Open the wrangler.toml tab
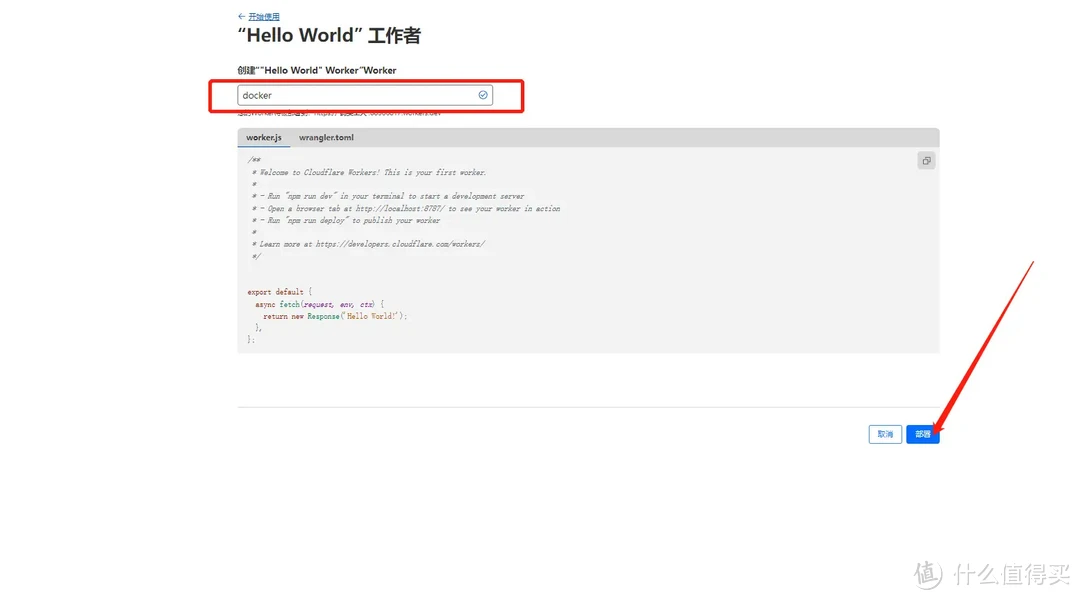Viewport: 1080px width, 600px height. click(326, 137)
